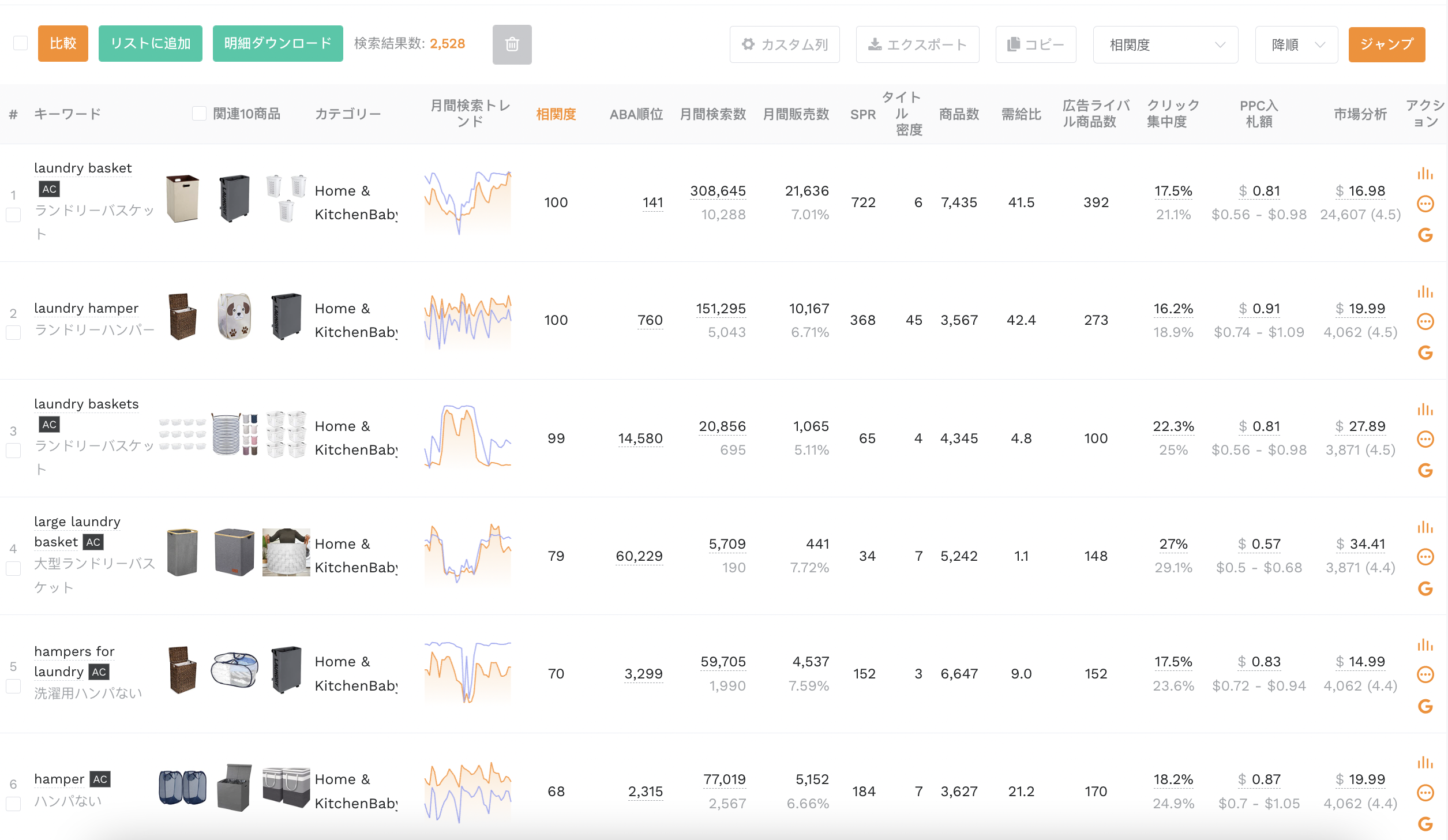
Task: Click the gray trash delete icon
Action: click(x=512, y=44)
